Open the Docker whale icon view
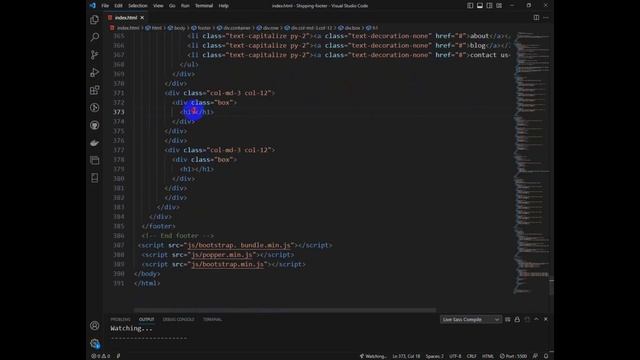This screenshot has height=360, width=640. point(95,142)
